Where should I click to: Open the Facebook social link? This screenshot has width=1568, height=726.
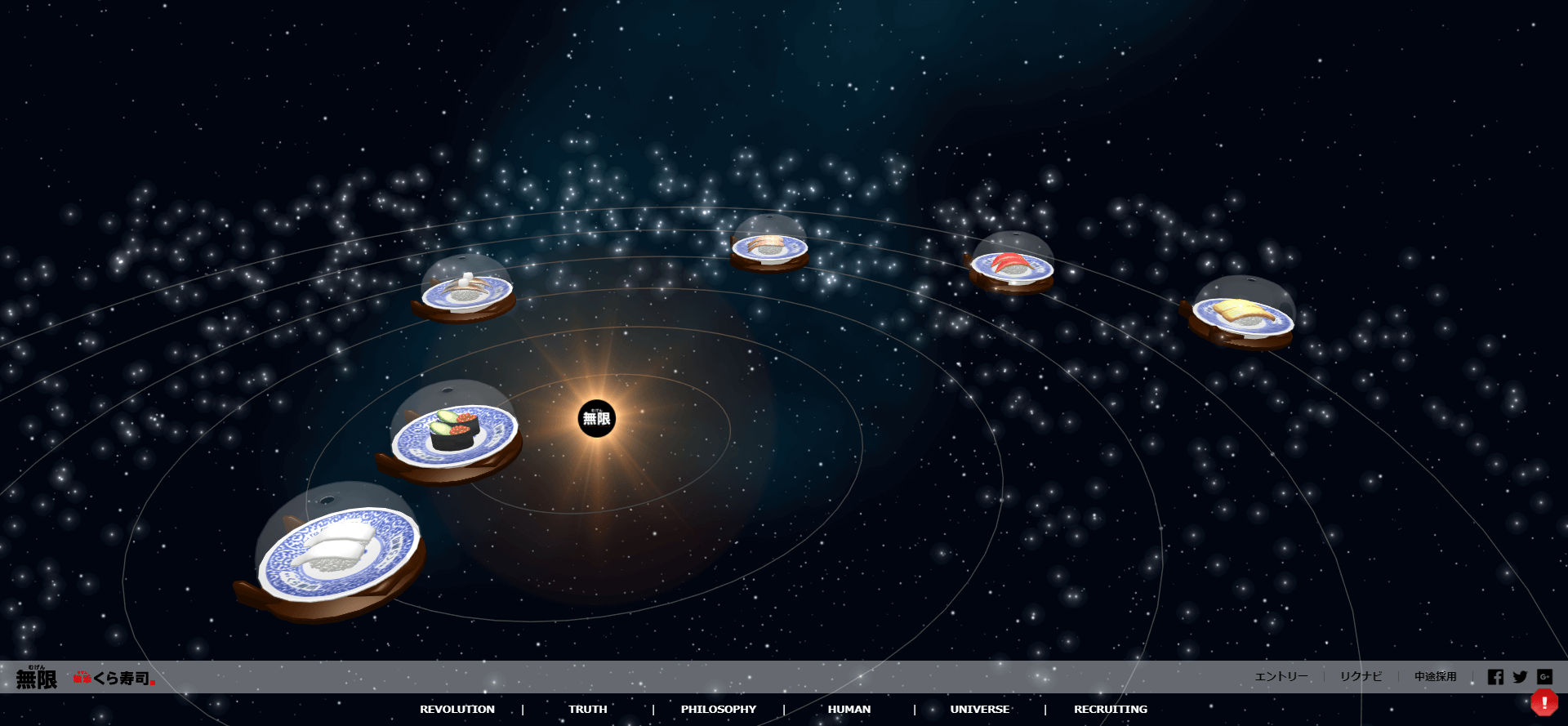coord(1495,677)
